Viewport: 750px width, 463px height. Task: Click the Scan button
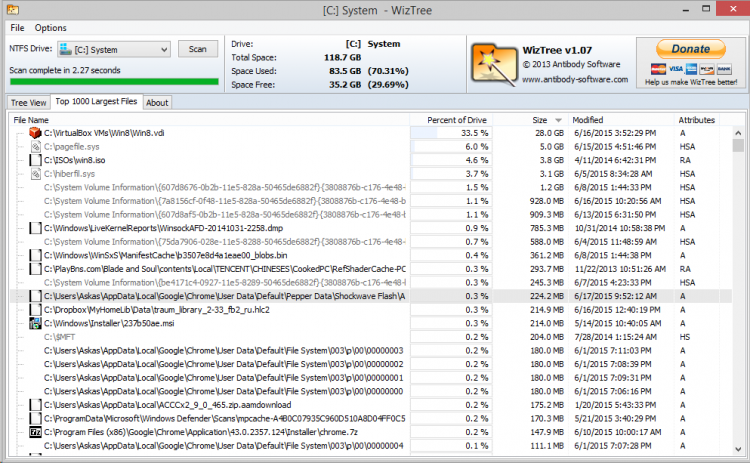tap(198, 49)
